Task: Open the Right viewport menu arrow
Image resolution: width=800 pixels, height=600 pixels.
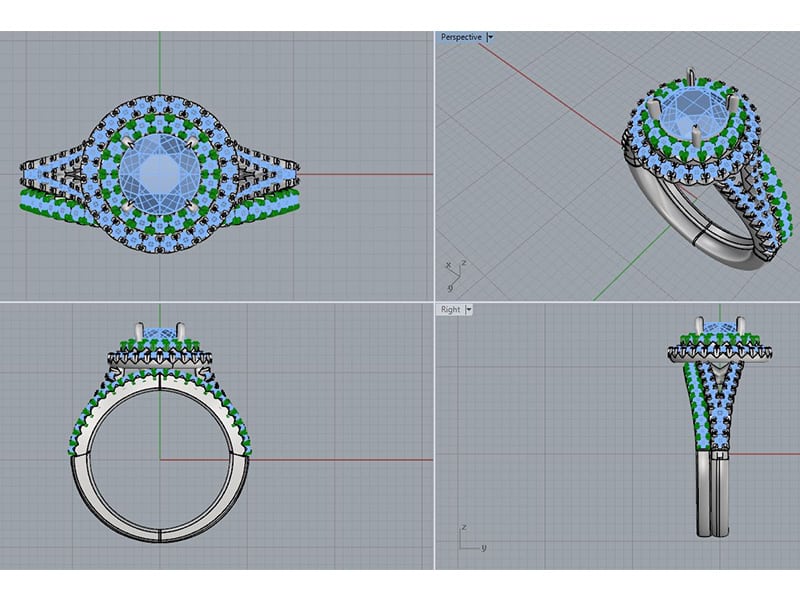Action: pyautogui.click(x=469, y=310)
